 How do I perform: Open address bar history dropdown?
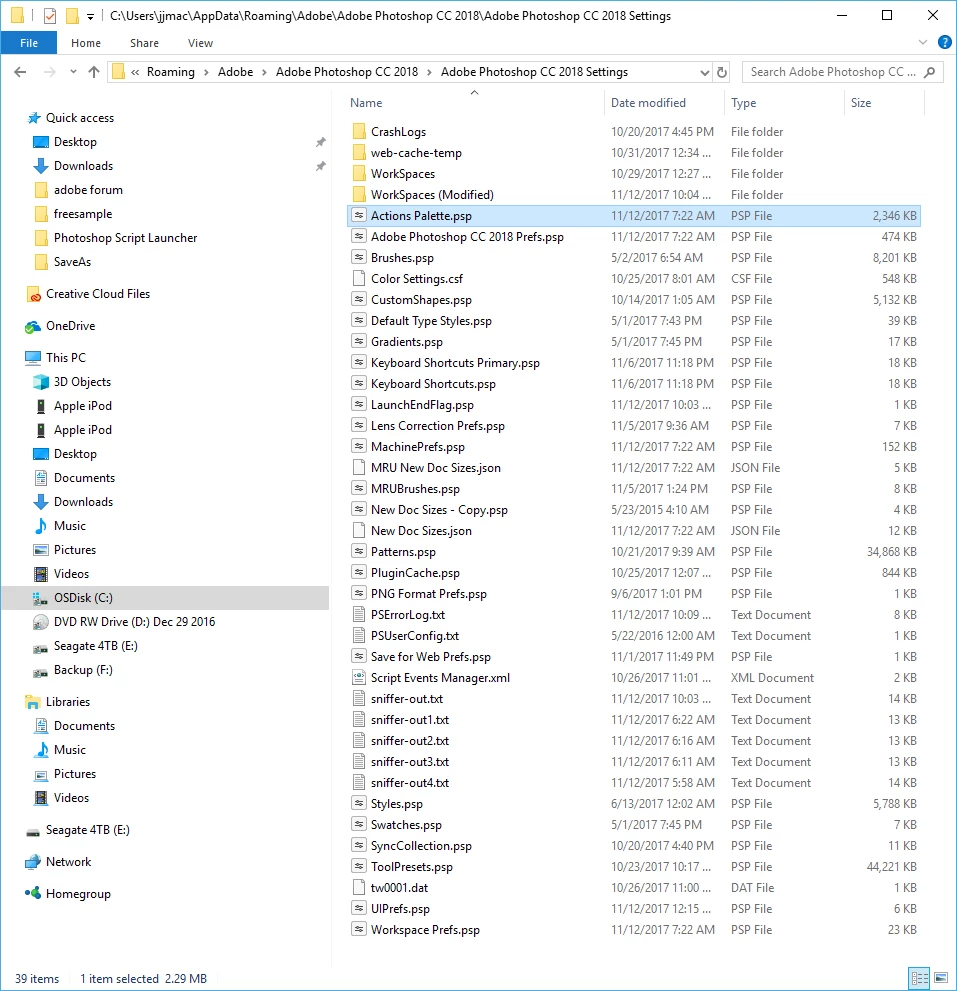[705, 72]
